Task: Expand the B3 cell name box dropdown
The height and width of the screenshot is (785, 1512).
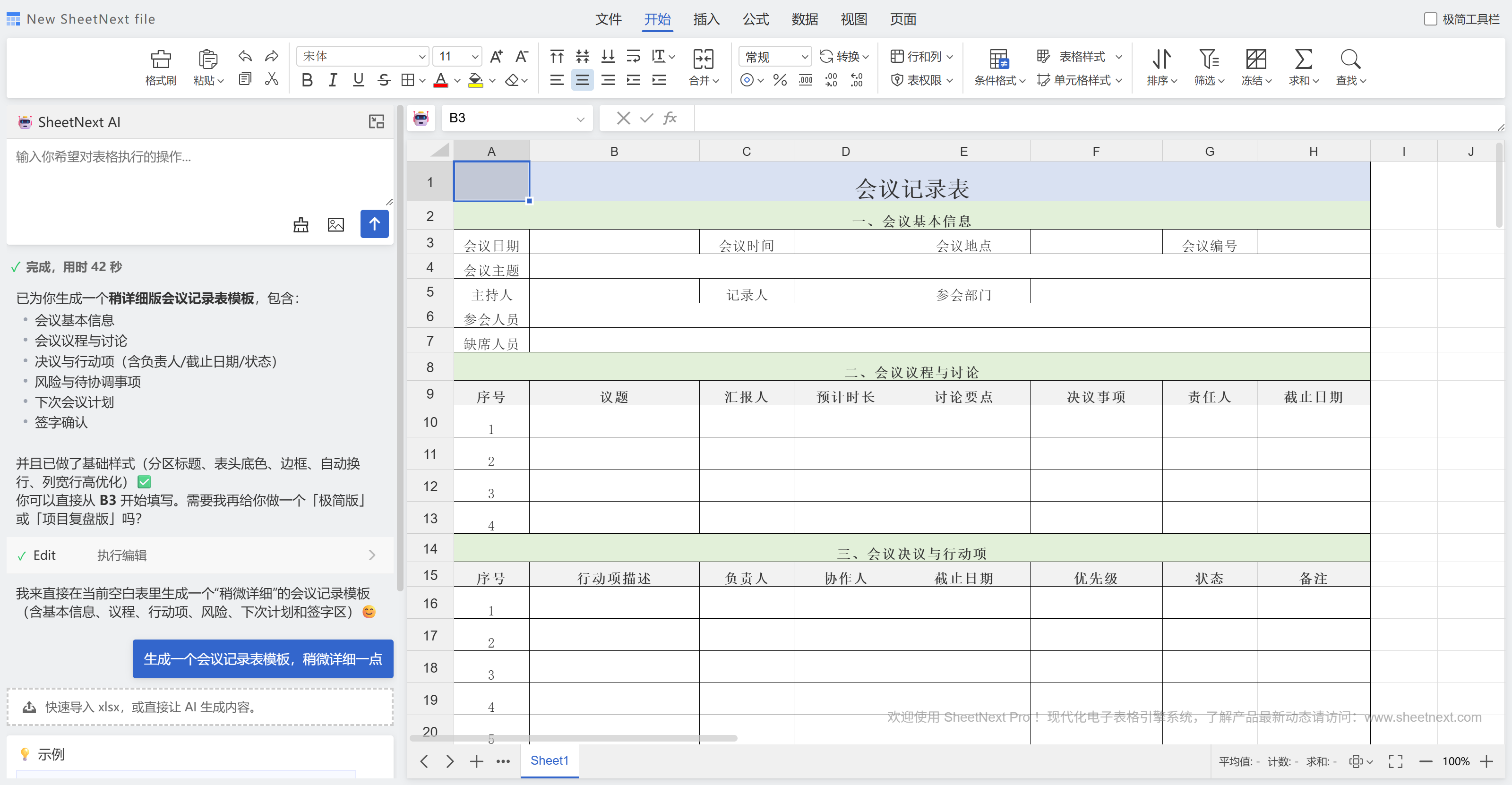Action: pyautogui.click(x=580, y=119)
